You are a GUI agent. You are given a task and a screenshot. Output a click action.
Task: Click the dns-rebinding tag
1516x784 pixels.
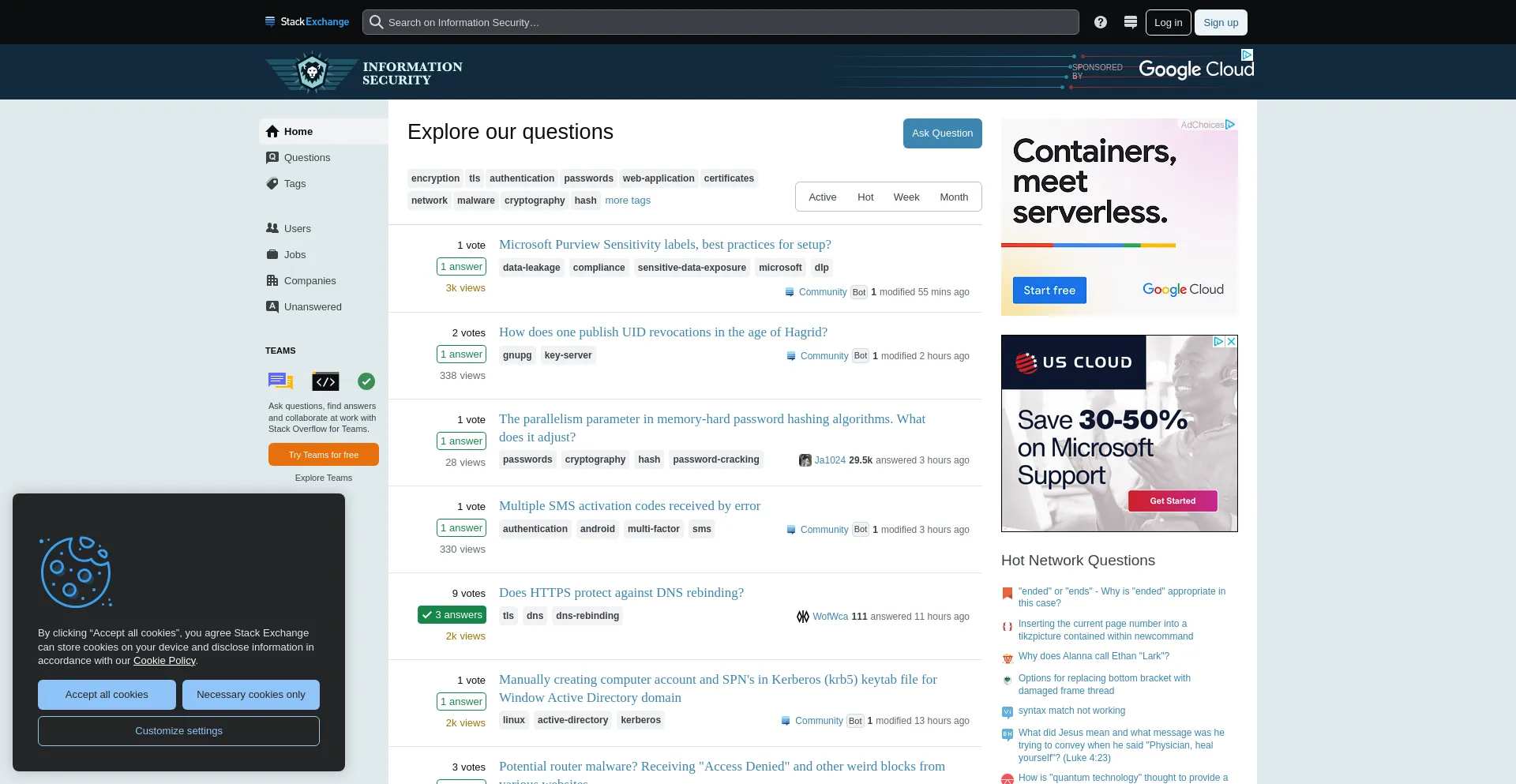[x=587, y=616]
